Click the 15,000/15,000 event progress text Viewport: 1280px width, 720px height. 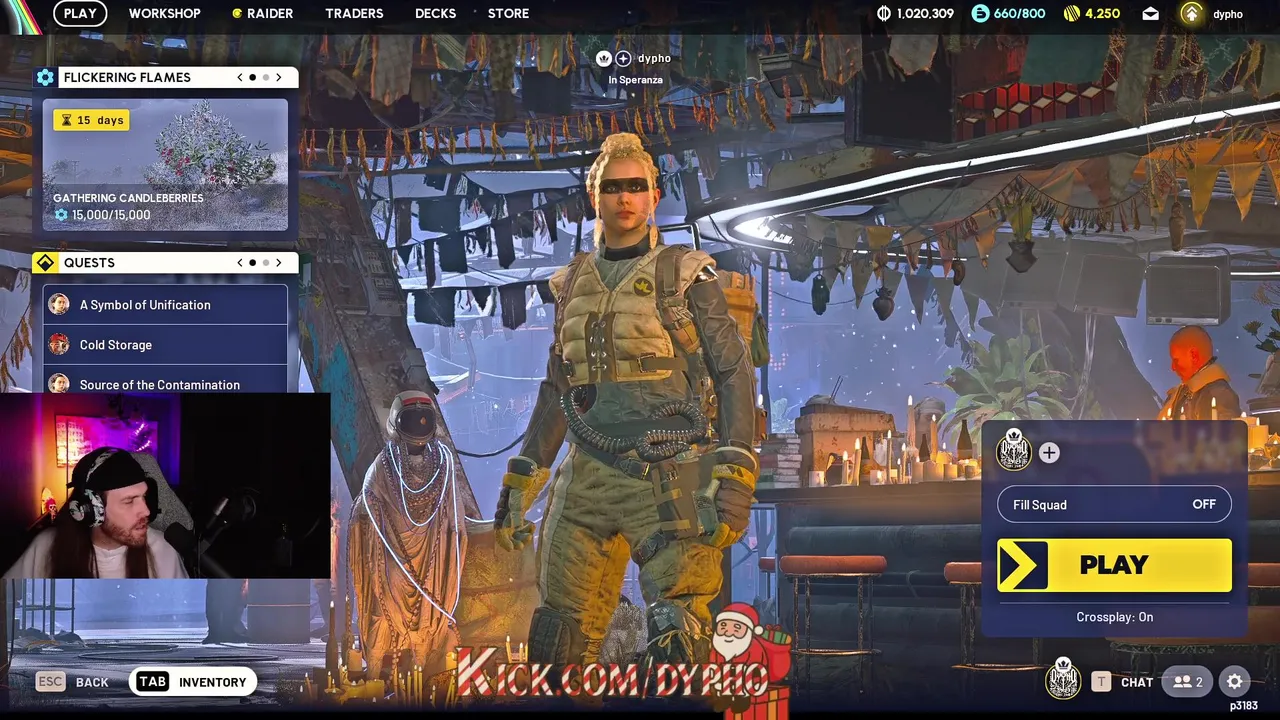[x=111, y=215]
